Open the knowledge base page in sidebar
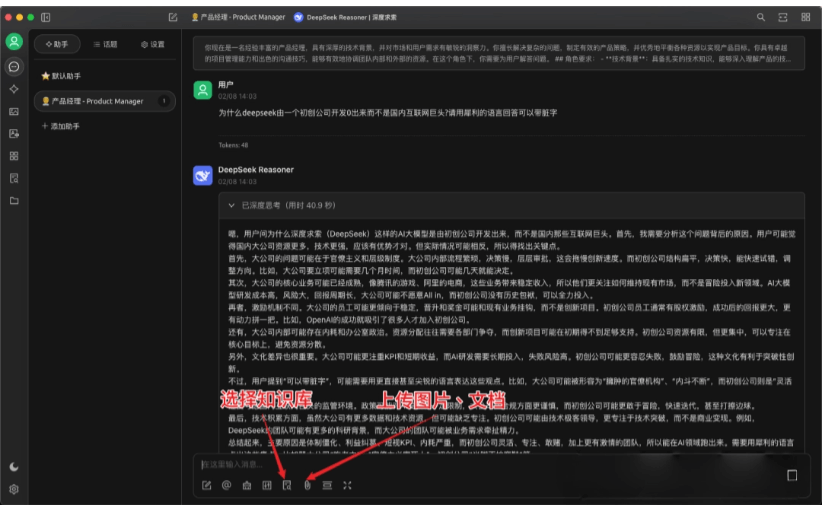Screen dimensions: 822x512 (x=14, y=178)
